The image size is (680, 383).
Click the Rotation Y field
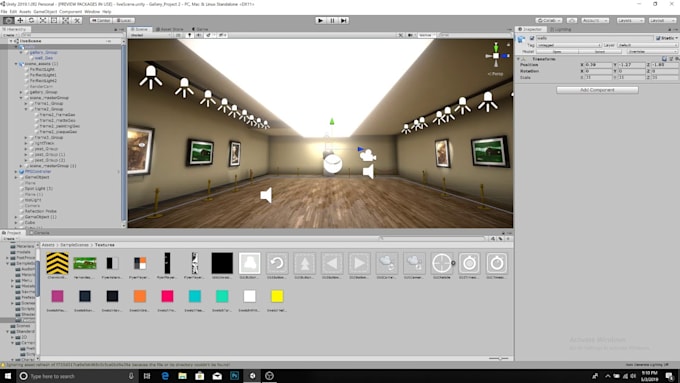[631, 71]
